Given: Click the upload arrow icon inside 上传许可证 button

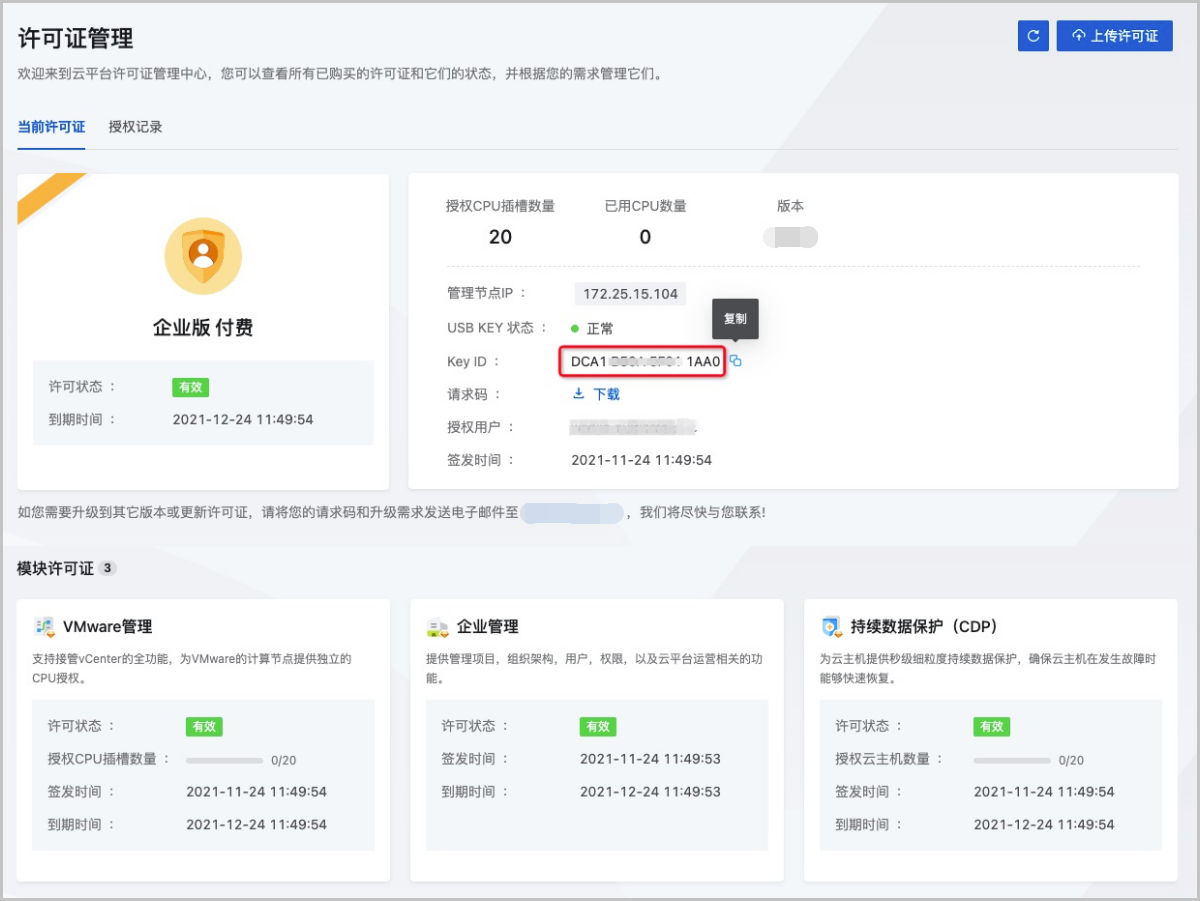Looking at the screenshot, I should (1078, 35).
